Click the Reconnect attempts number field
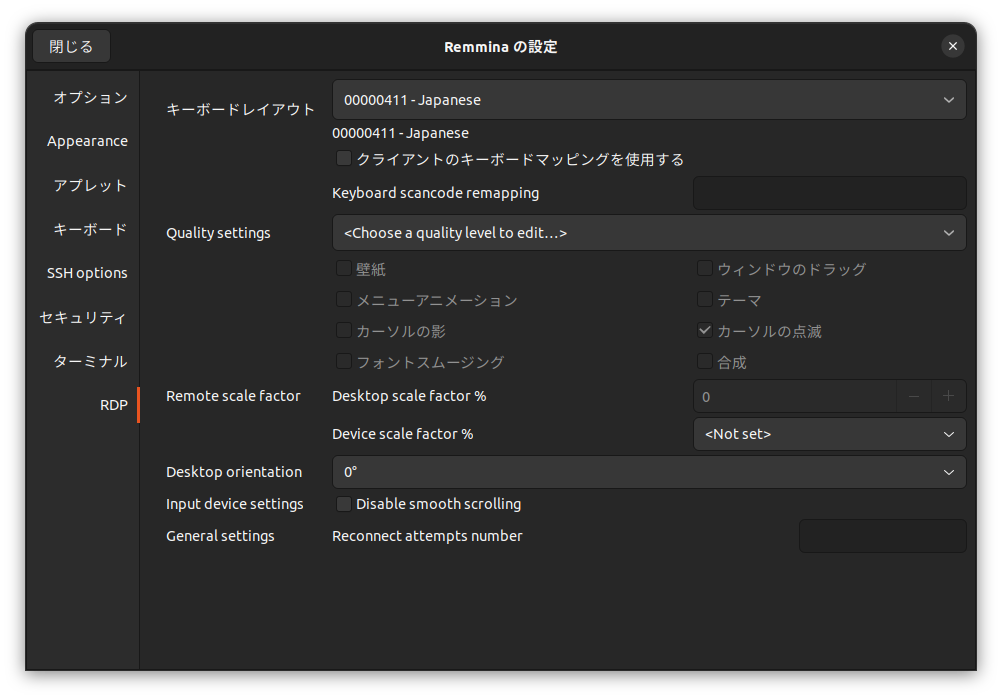1002x699 pixels. point(882,536)
